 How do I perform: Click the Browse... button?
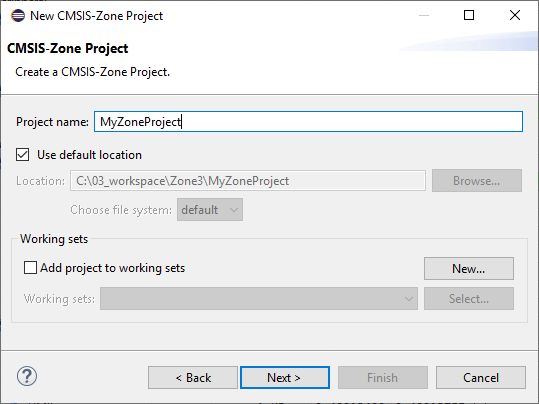coord(477,181)
